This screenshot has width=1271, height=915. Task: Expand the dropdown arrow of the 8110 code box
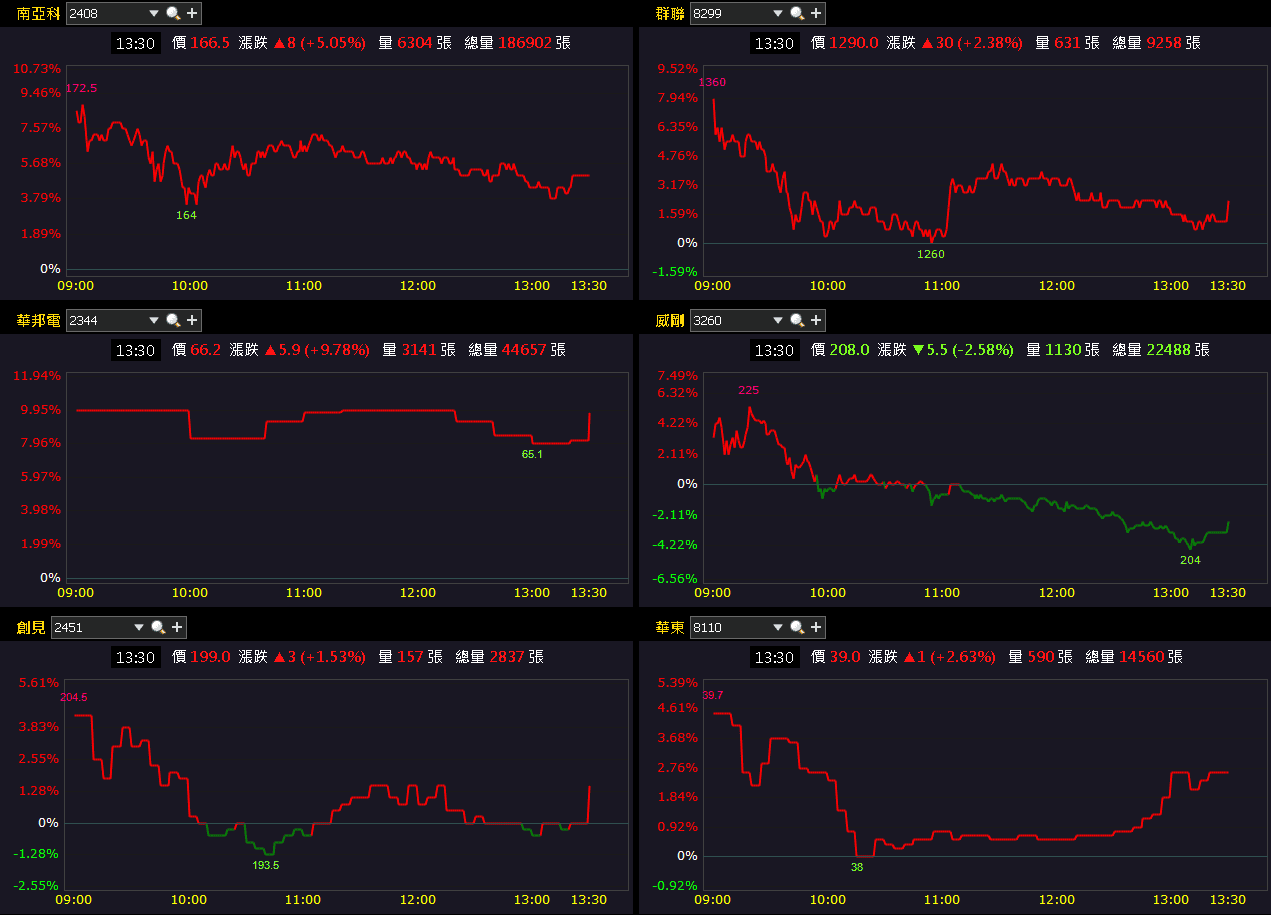[x=778, y=628]
